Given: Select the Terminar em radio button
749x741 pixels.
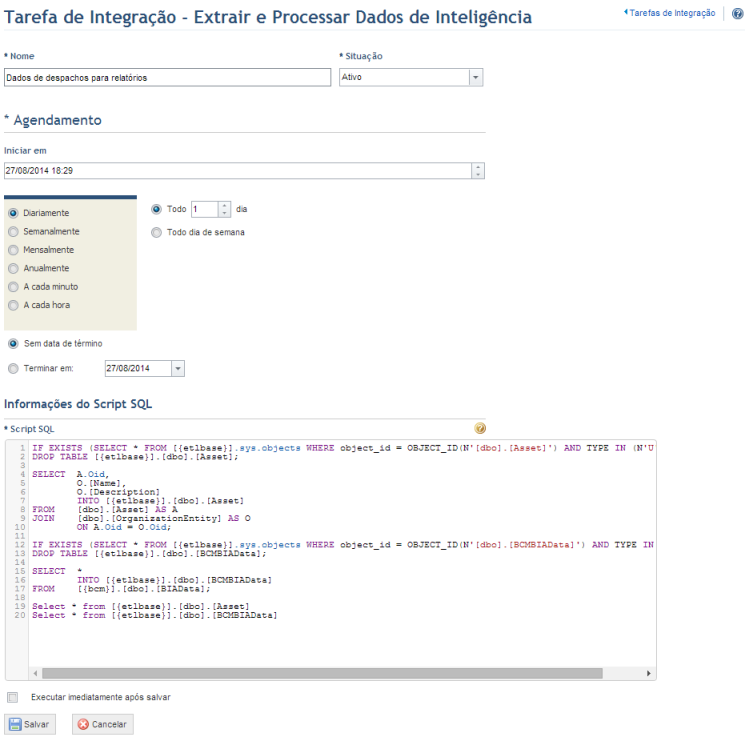Looking at the screenshot, I should [13, 368].
